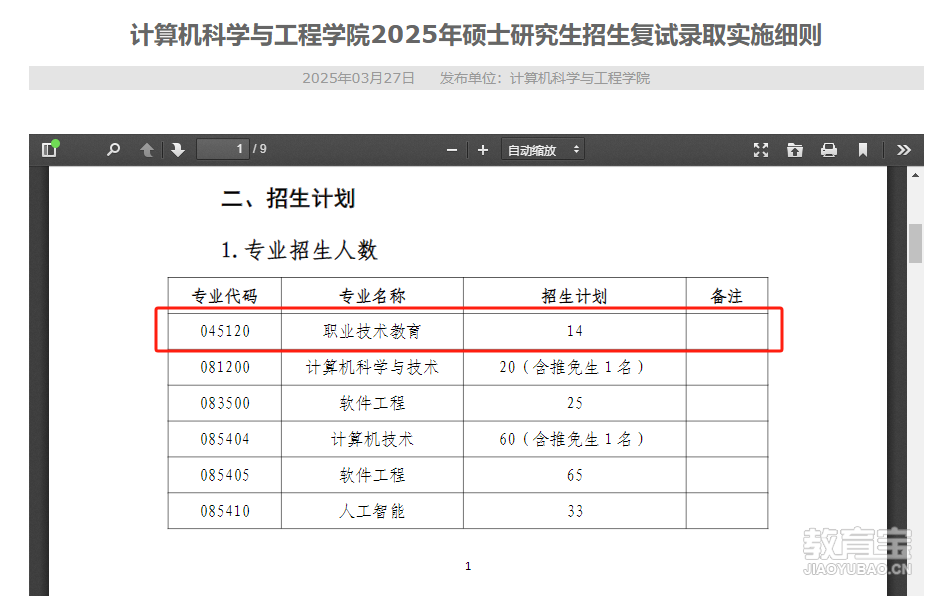
Task: Click the article title heading
Action: pyautogui.click(x=476, y=36)
